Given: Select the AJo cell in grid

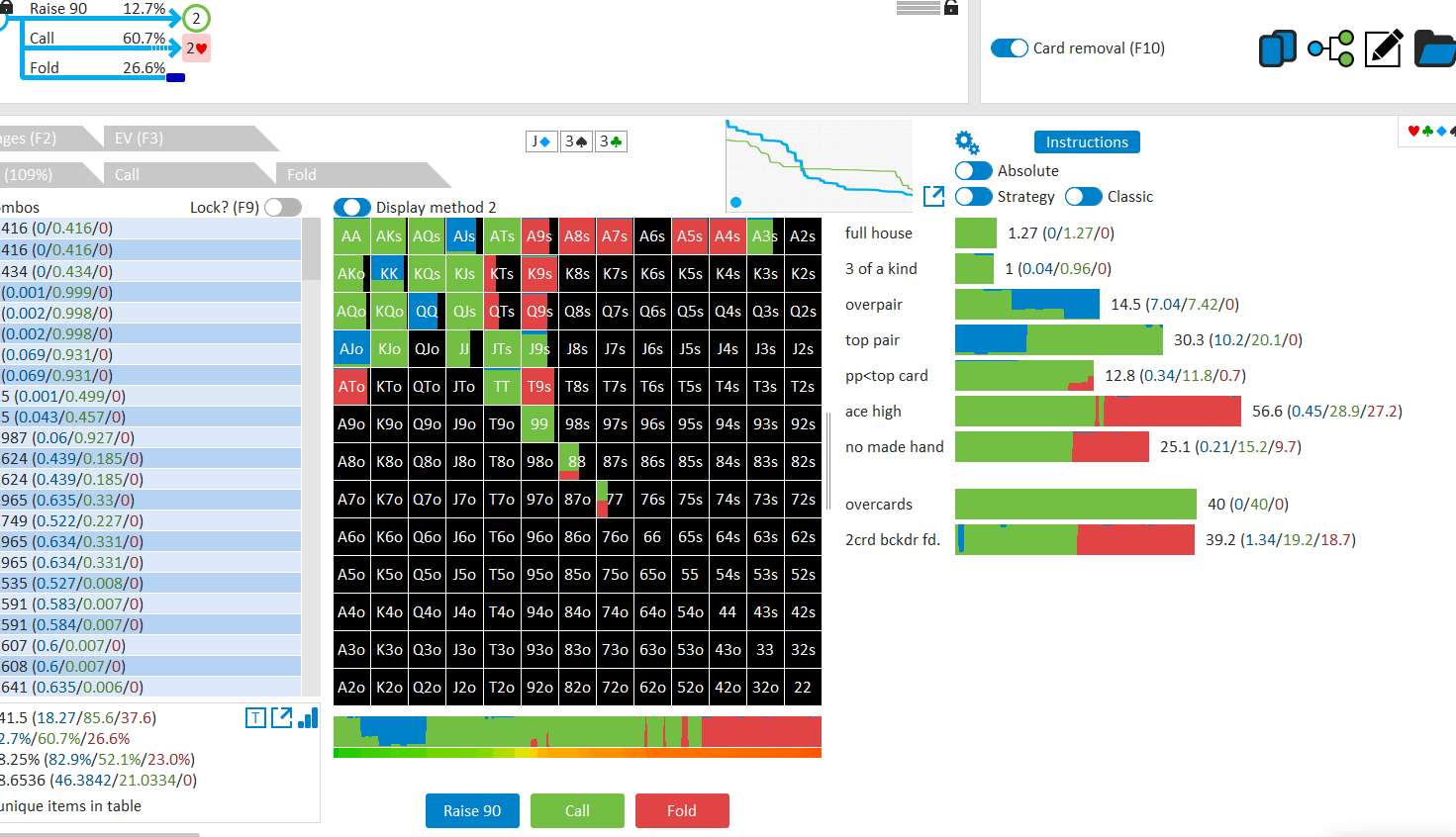Looking at the screenshot, I should tap(351, 349).
